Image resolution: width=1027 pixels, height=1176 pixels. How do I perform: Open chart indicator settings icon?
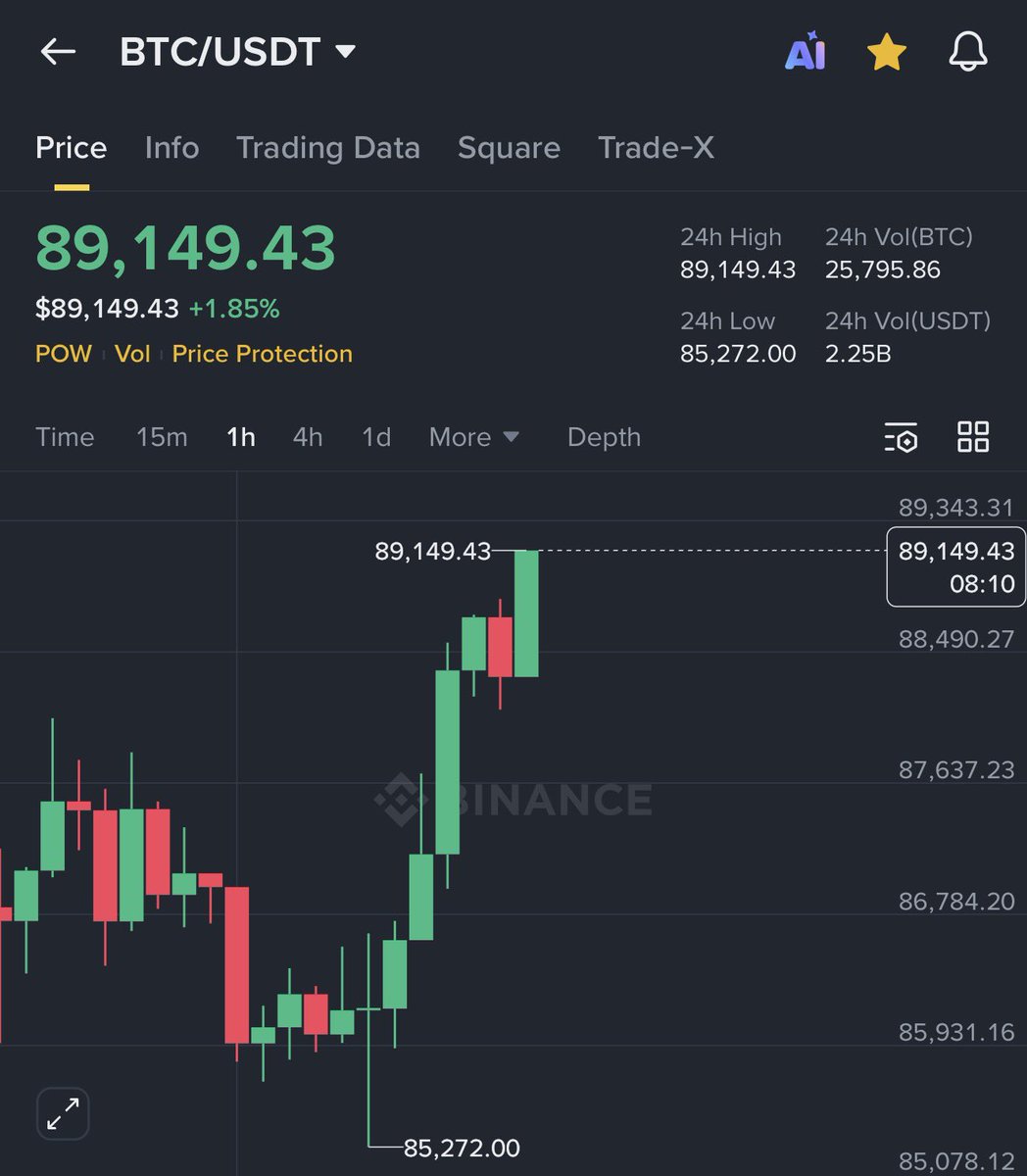[901, 437]
